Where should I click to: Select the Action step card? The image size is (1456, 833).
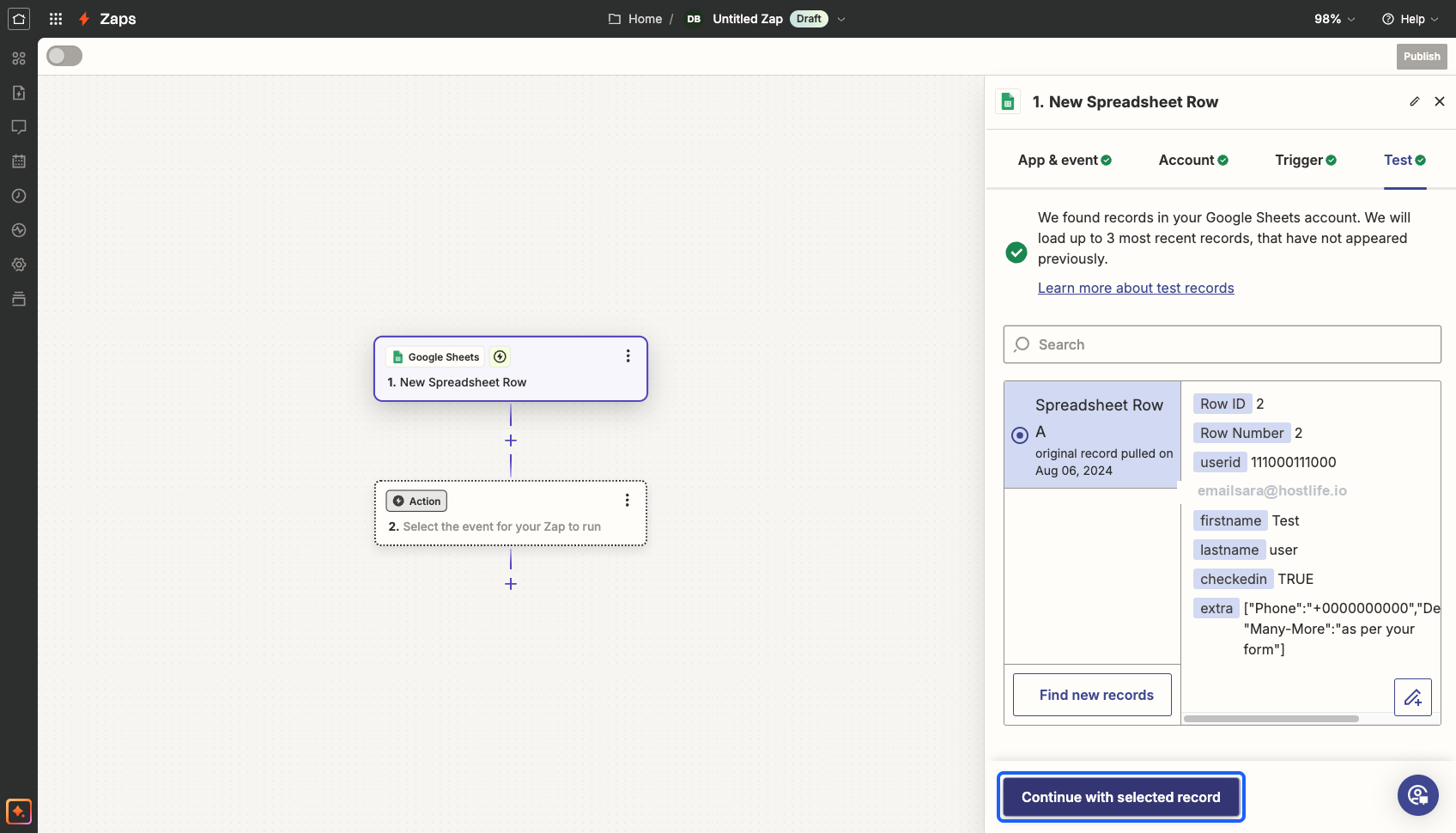click(511, 513)
